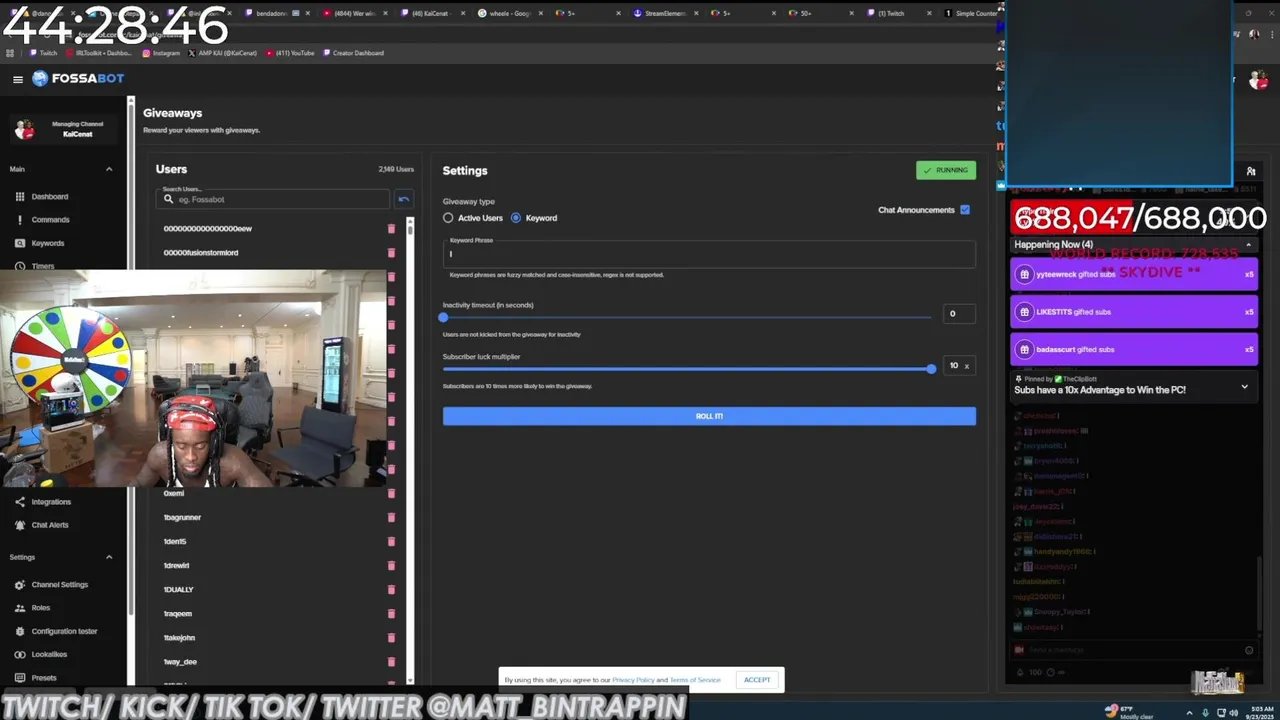1280x720 pixels.
Task: Click the inactivity timeout number field
Action: [958, 314]
